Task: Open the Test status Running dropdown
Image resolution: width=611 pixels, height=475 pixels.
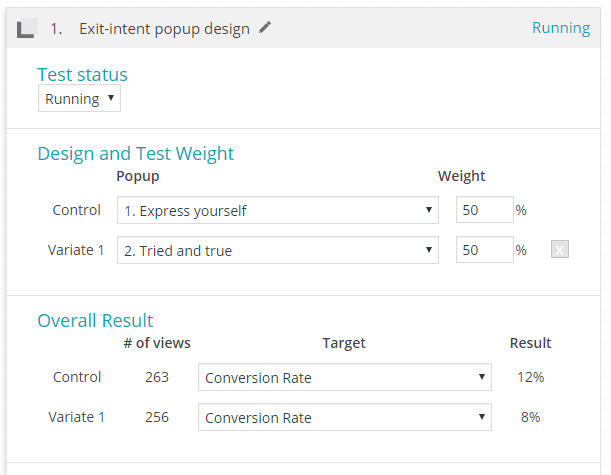Action: 79,99
